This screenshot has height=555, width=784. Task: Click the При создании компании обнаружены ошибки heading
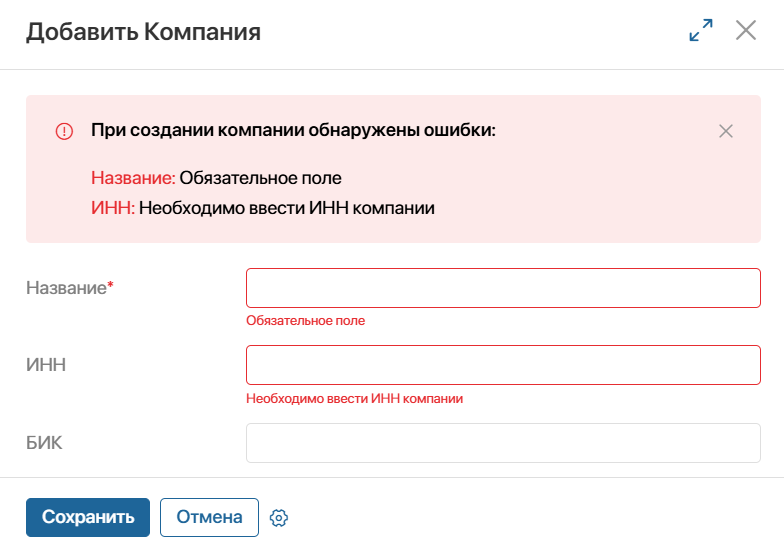point(293,130)
